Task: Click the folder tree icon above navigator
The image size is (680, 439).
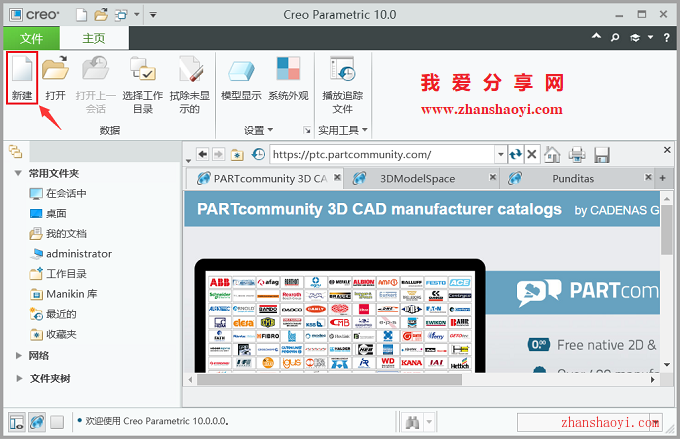Action: (x=15, y=151)
